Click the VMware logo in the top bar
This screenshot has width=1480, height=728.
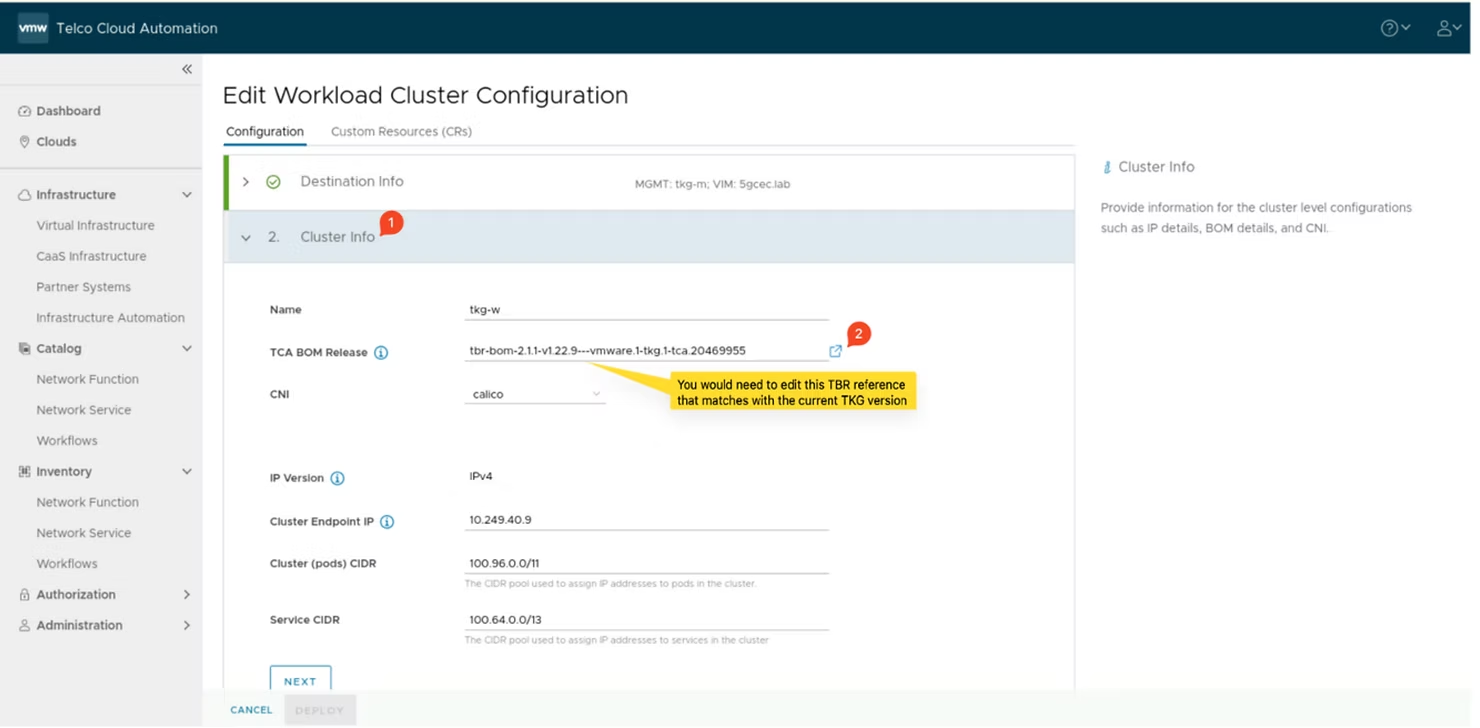(33, 28)
